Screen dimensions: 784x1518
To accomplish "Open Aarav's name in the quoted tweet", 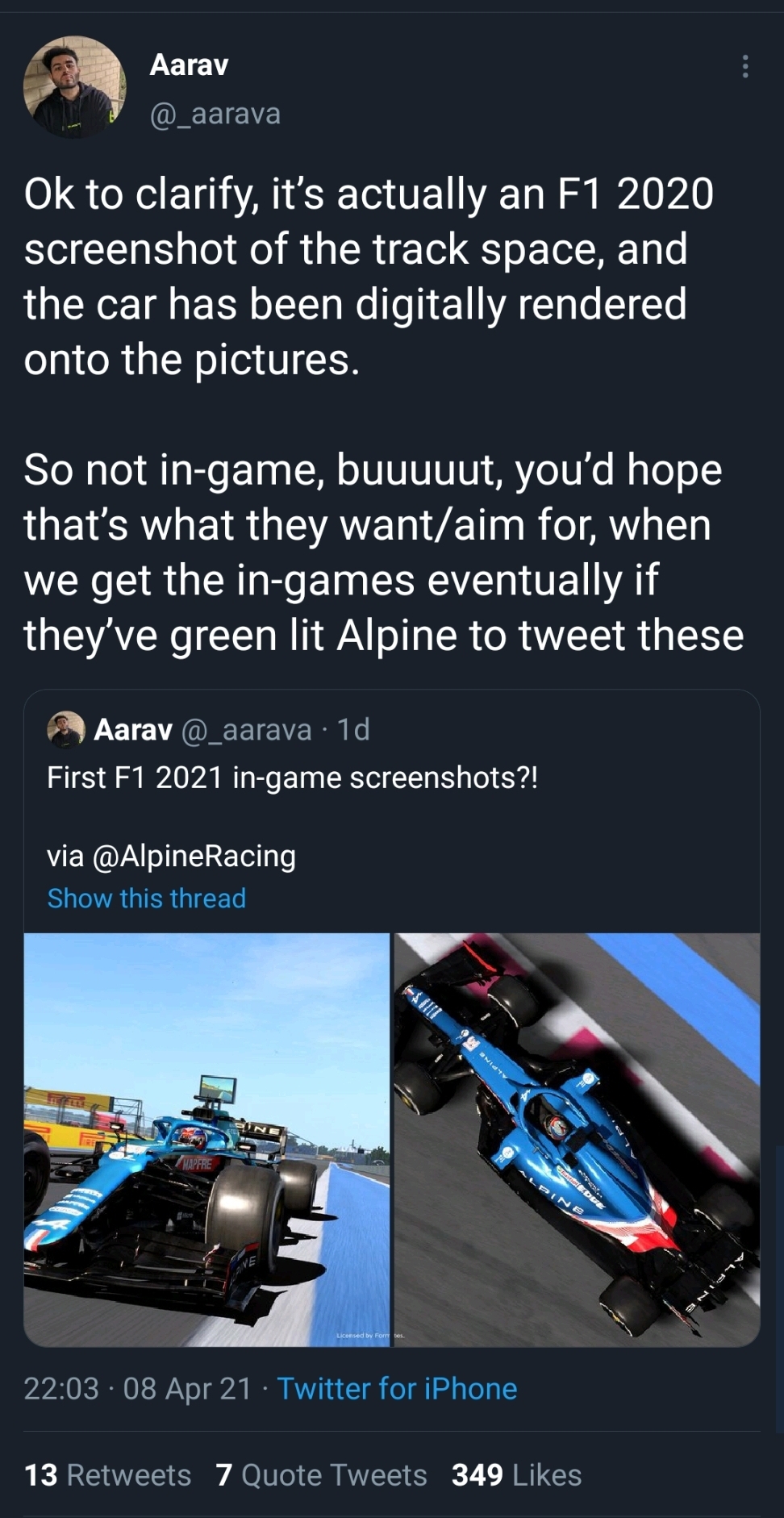I will 133,729.
